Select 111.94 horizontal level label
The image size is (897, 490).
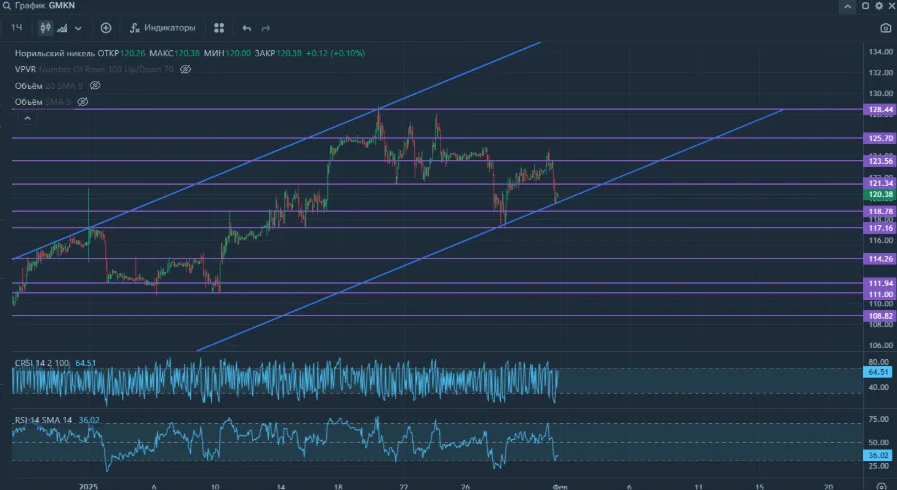point(880,284)
